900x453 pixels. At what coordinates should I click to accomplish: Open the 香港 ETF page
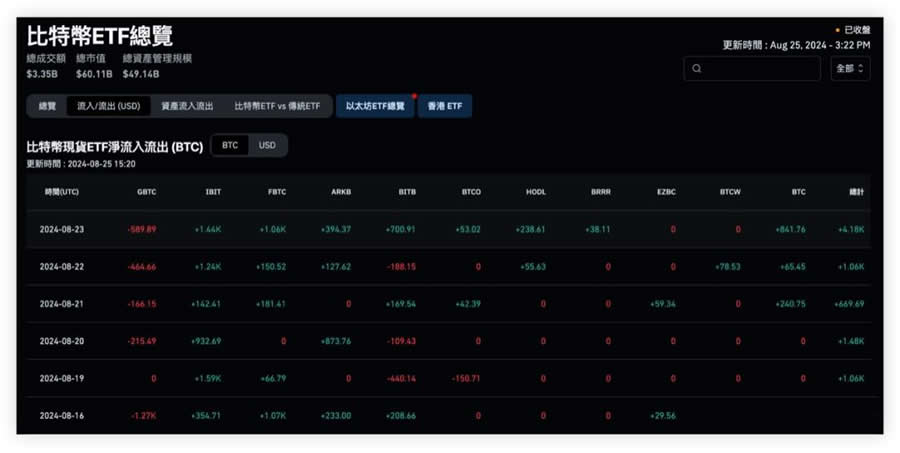click(445, 106)
